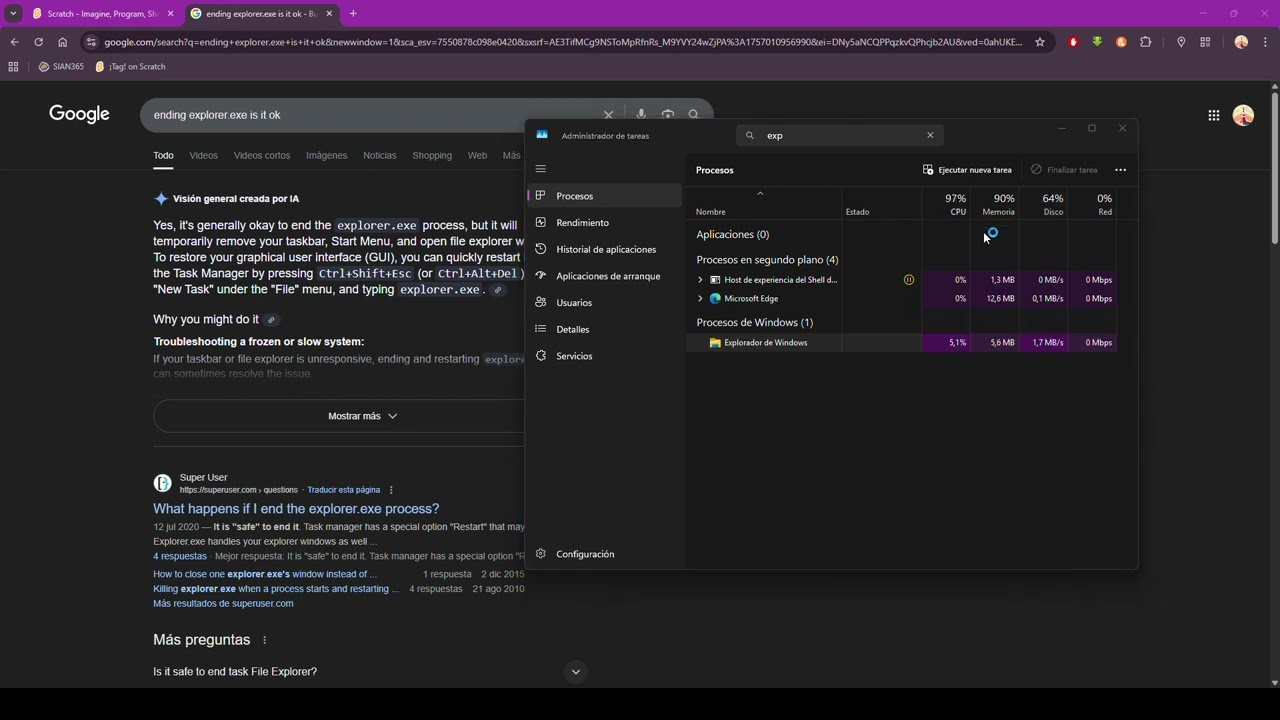Open the three-dot more options in Task Manager
The height and width of the screenshot is (720, 1280).
[1120, 170]
